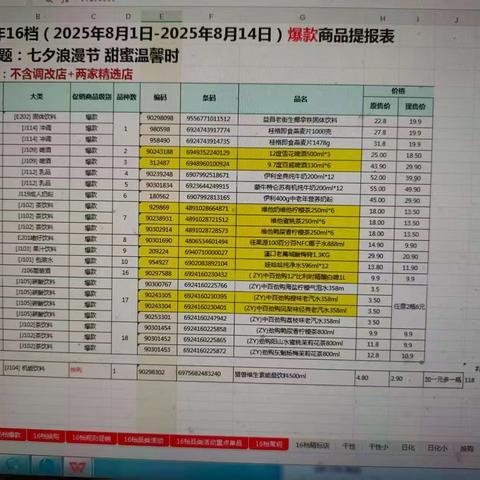Select yellow code cell 209224
The image size is (480, 480).
click(x=159, y=252)
